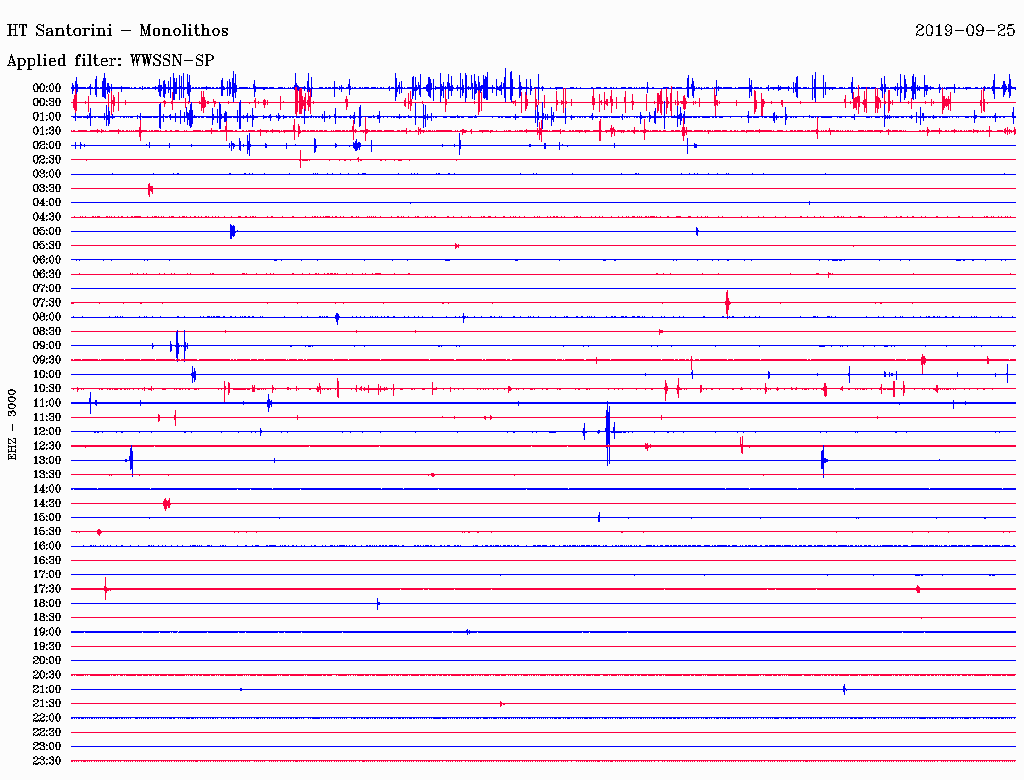
Task: Select the 15:30 time label
Action: pos(47,532)
